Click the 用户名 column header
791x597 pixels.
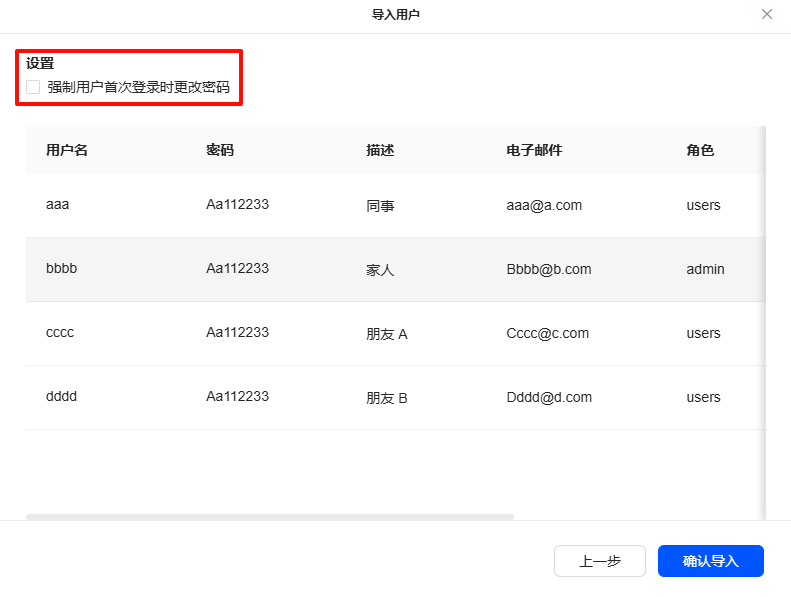coord(67,150)
